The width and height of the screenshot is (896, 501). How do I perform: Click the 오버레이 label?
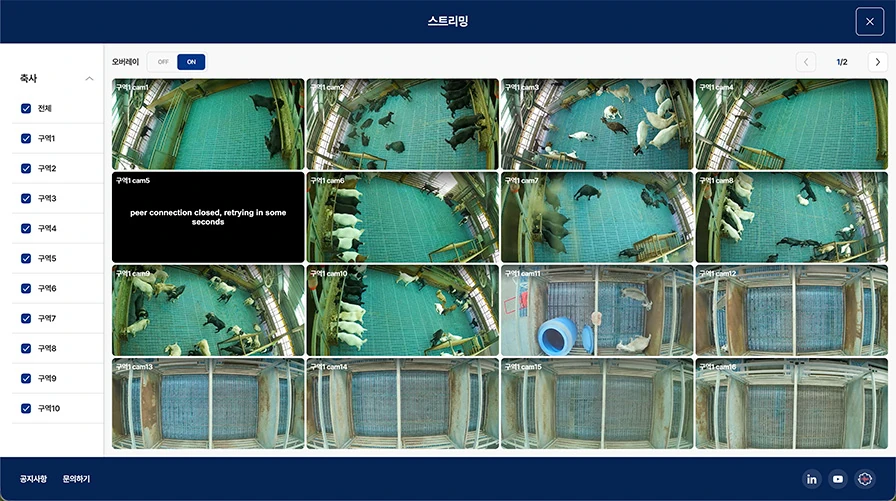pyautogui.click(x=125, y=62)
